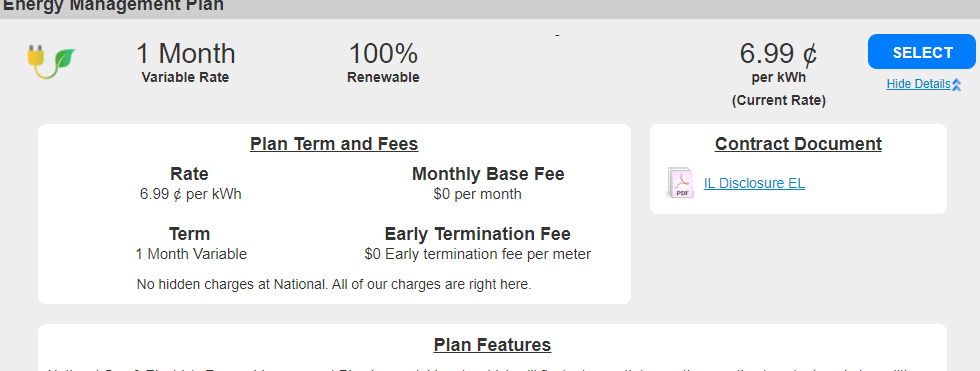Screen dimensions: 980x371
Task: Open the IL Disclosure EL link
Action: click(754, 183)
